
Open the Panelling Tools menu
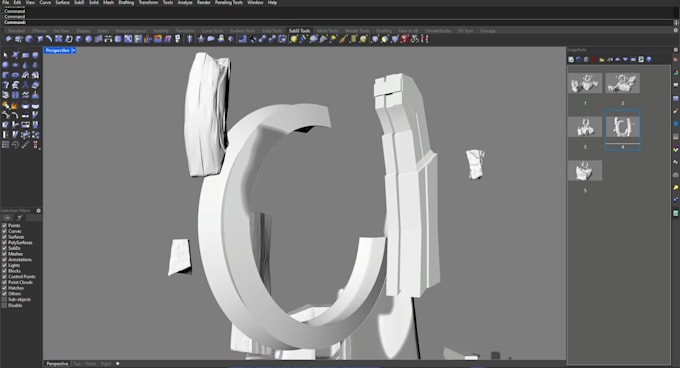click(x=229, y=3)
